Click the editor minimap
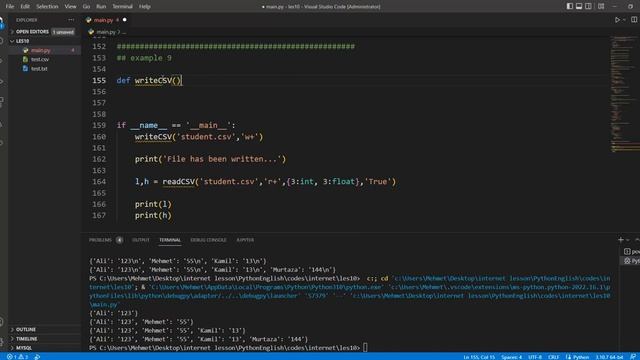Screen dimensions: 640x360 click(x=624, y=94)
